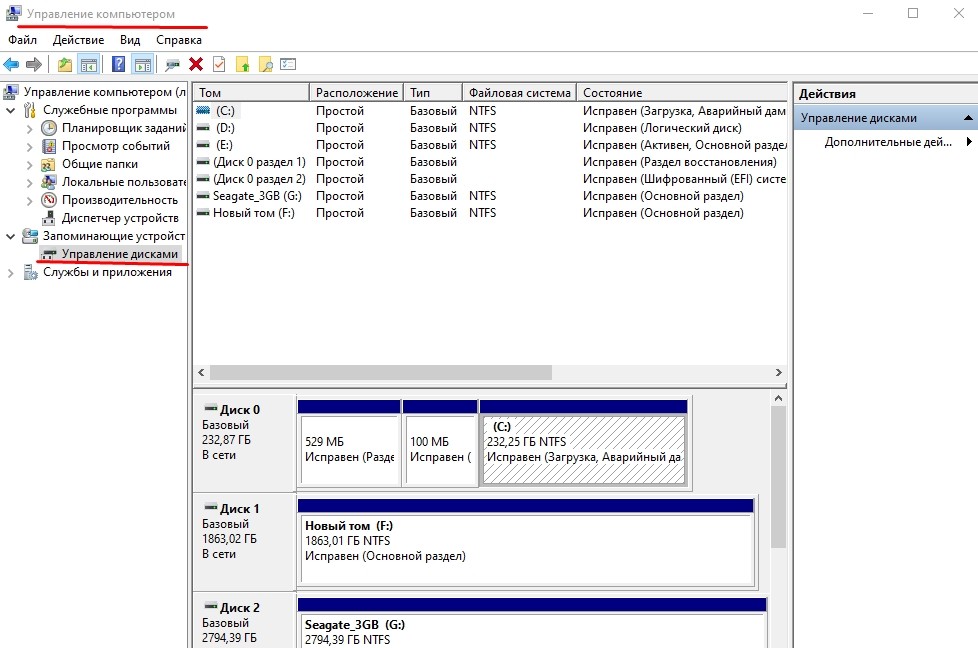Screen dimensions: 978x648
Task: Click the red X delete icon
Action: (x=196, y=64)
